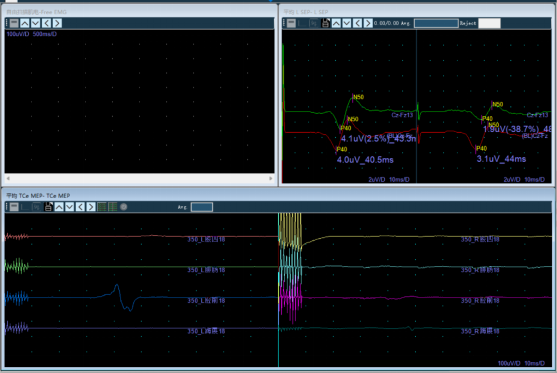557x373 pixels.
Task: Click the '4.1uV(2.5%)' measurement label
Action: coord(364,138)
